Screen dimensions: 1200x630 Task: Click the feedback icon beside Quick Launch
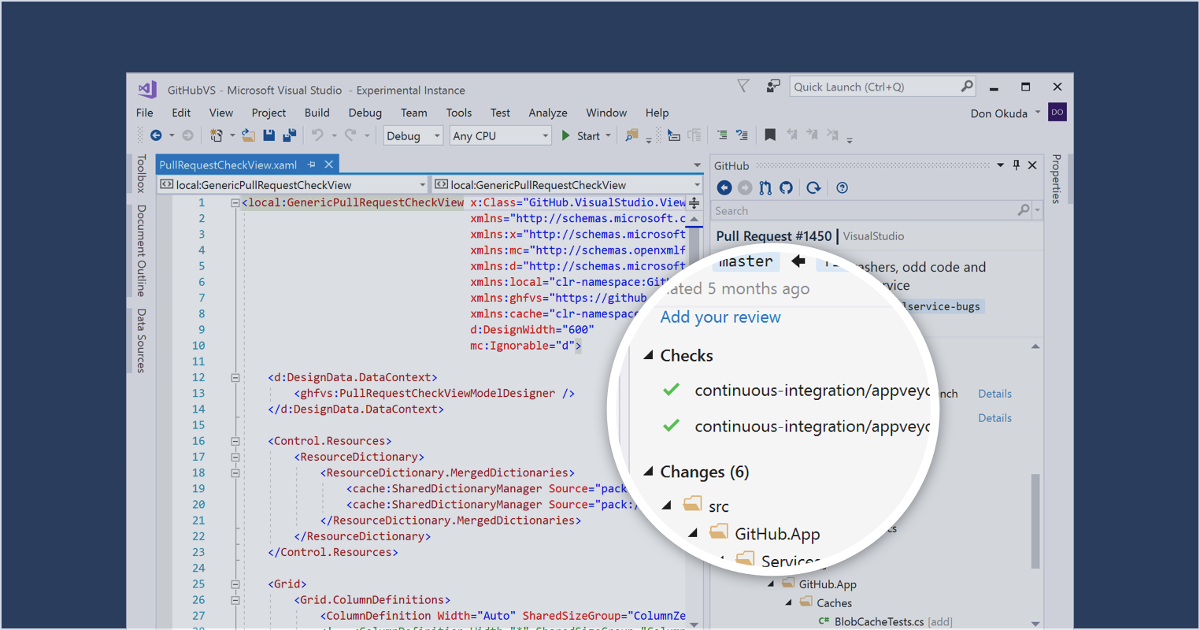point(743,87)
